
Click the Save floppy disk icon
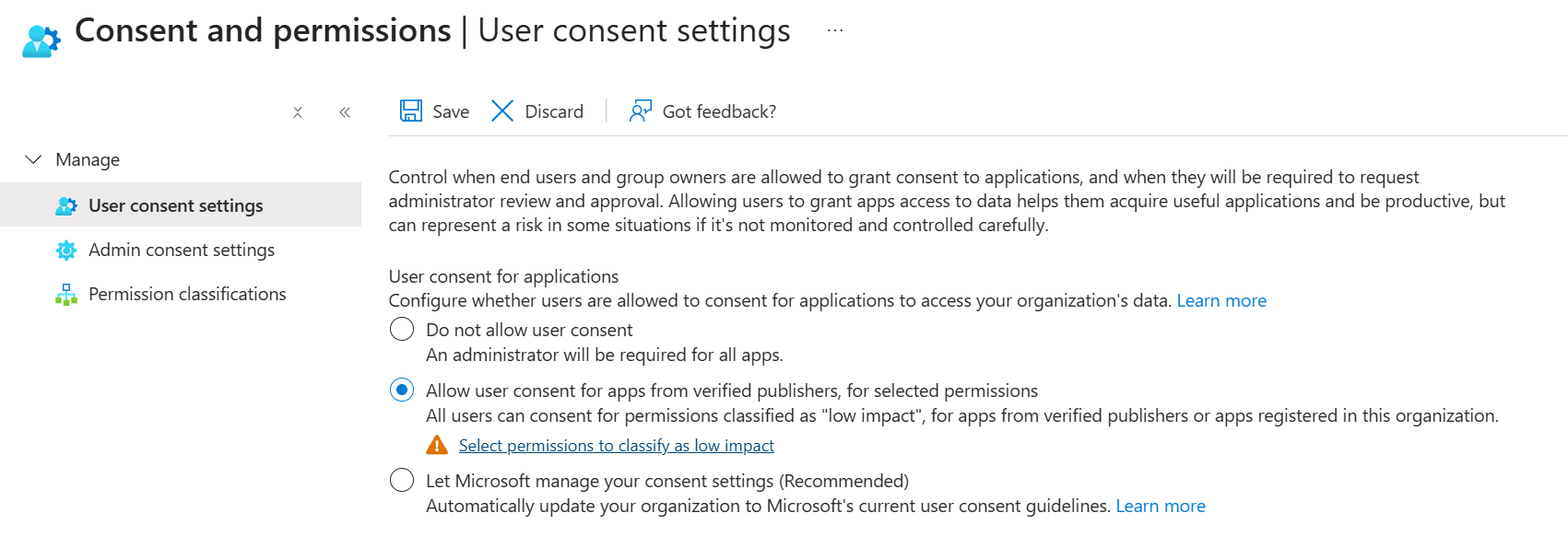411,111
